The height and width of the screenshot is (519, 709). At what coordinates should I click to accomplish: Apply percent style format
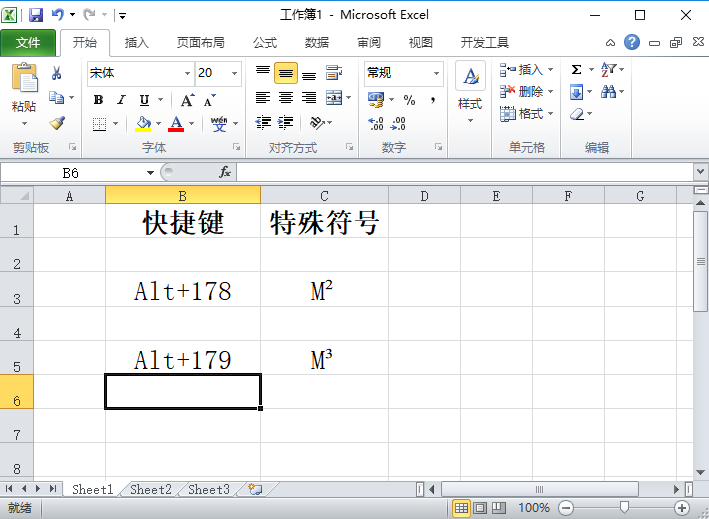tap(410, 100)
